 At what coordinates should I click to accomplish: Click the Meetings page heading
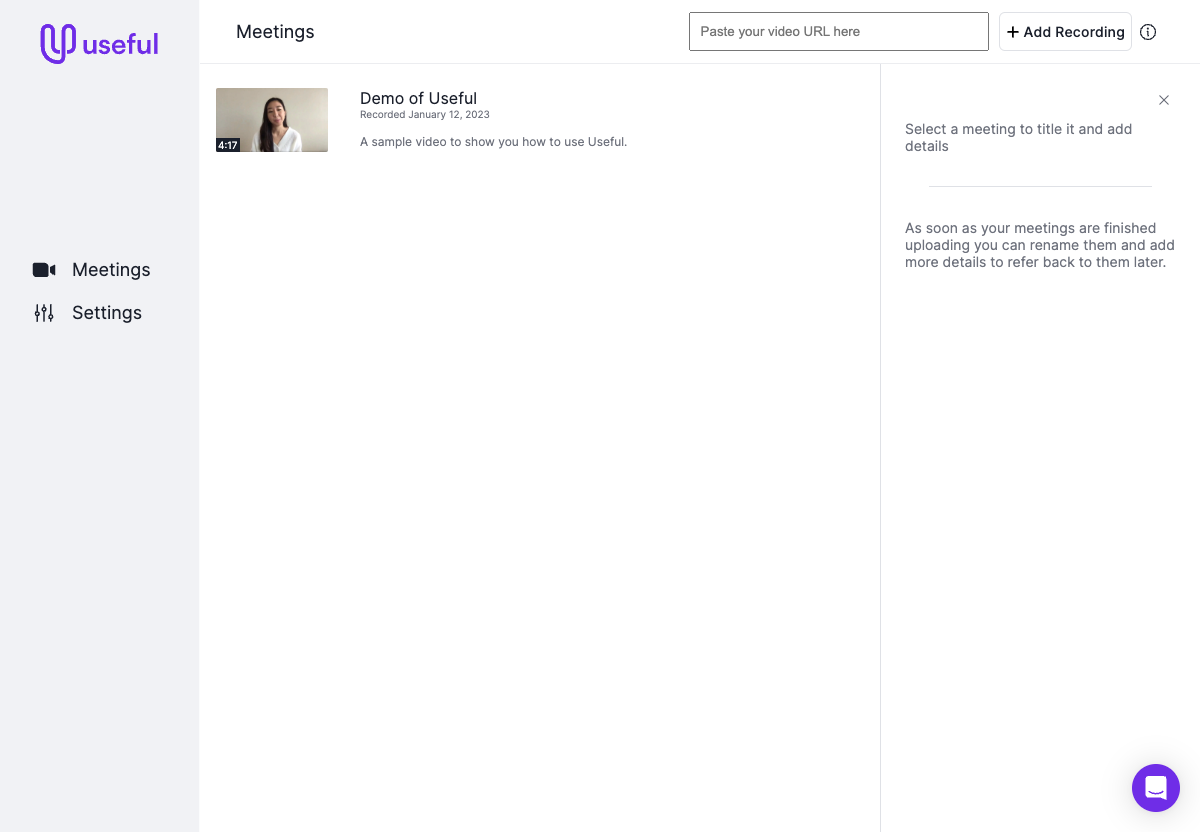pyautogui.click(x=275, y=32)
